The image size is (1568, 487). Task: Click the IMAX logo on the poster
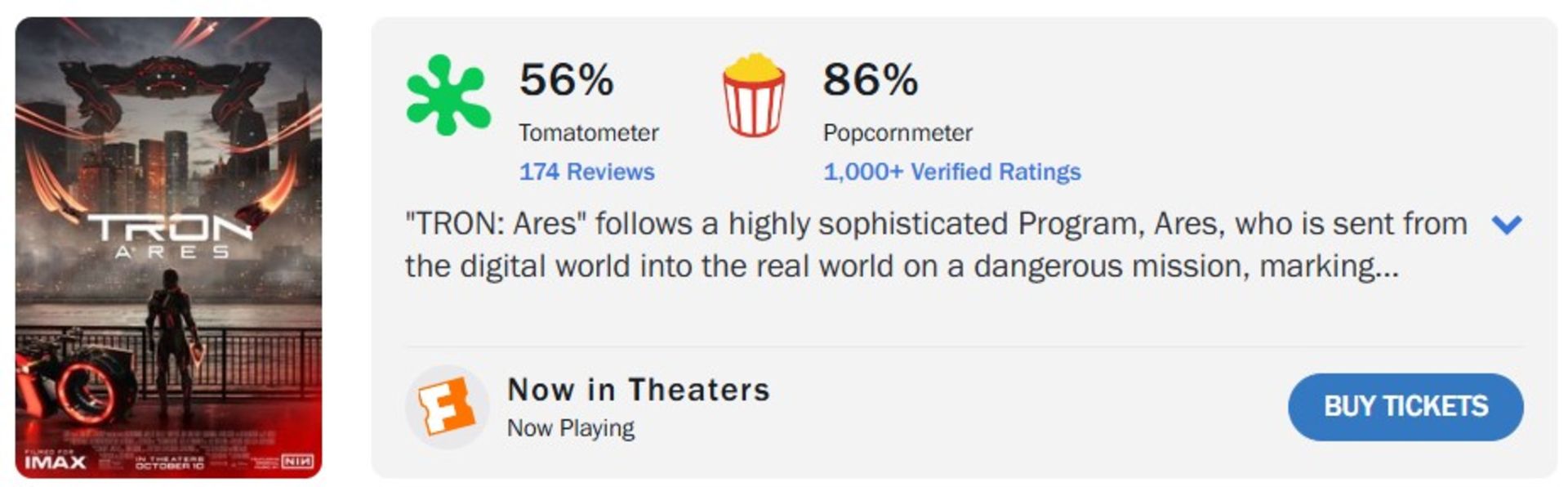[55, 462]
